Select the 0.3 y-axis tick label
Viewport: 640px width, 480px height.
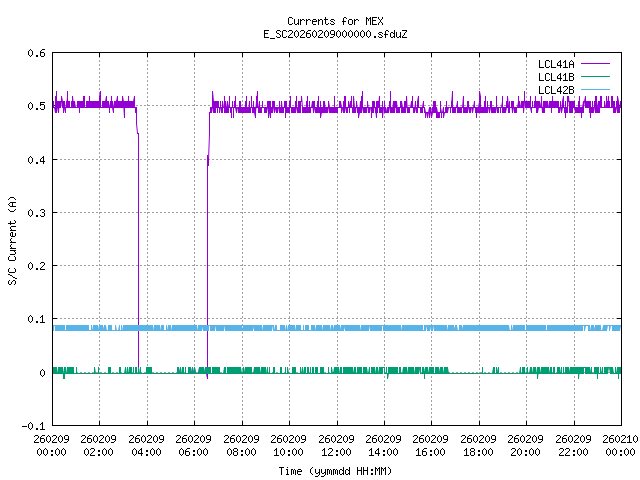pos(35,213)
